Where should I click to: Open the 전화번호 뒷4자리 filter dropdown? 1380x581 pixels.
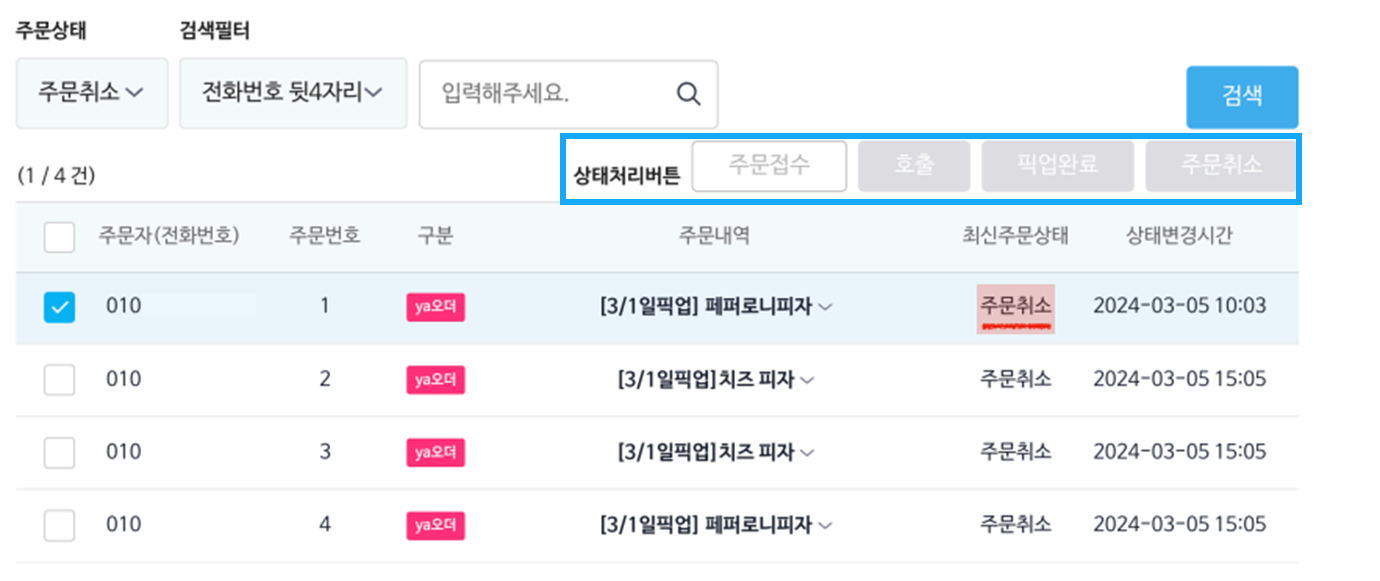pyautogui.click(x=293, y=93)
